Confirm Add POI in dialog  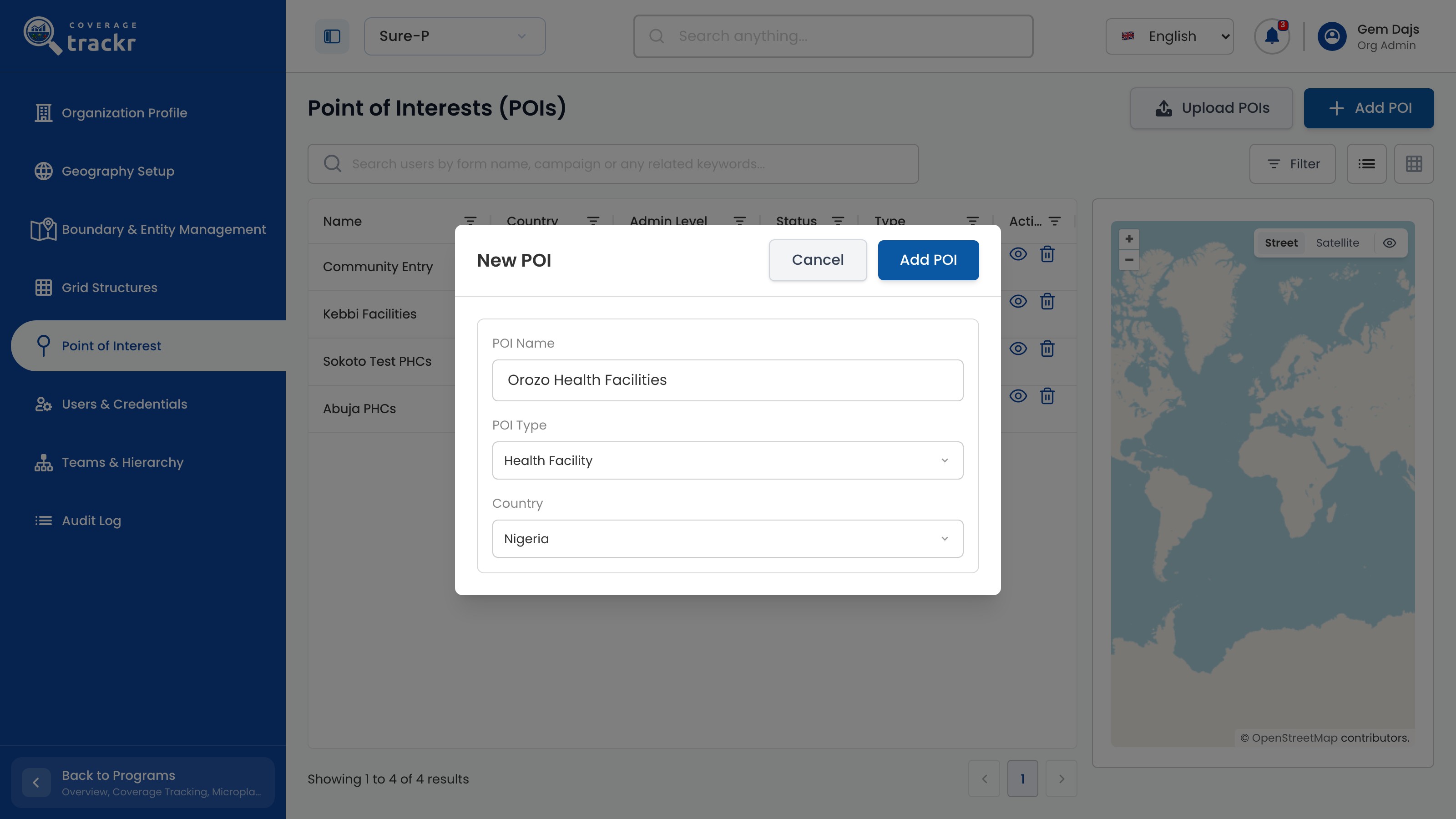pos(928,260)
